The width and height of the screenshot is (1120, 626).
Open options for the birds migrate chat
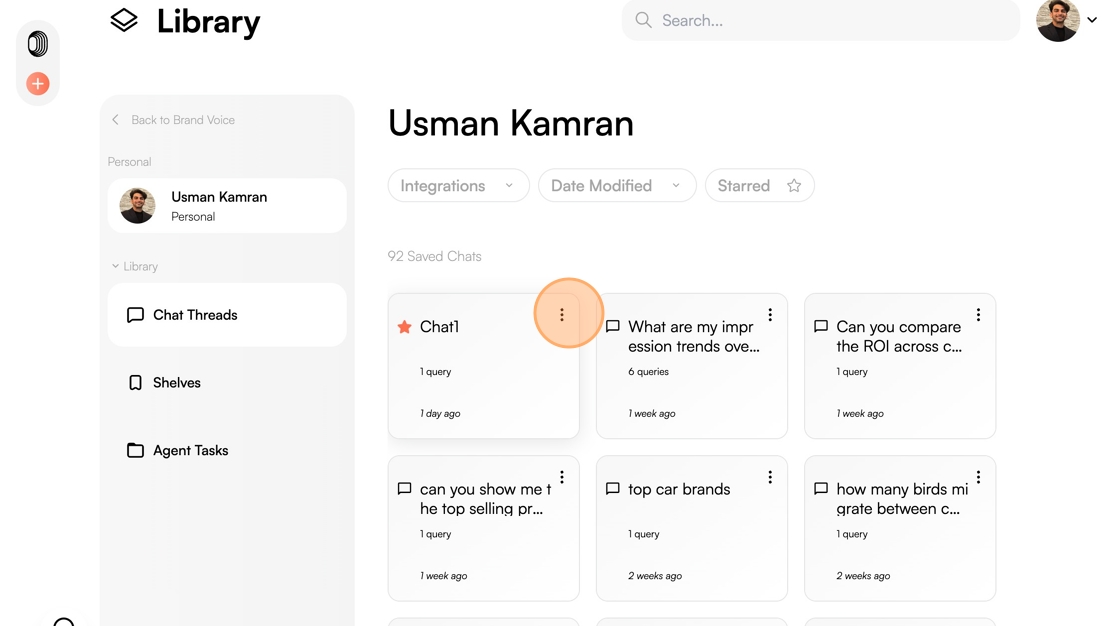tap(978, 477)
